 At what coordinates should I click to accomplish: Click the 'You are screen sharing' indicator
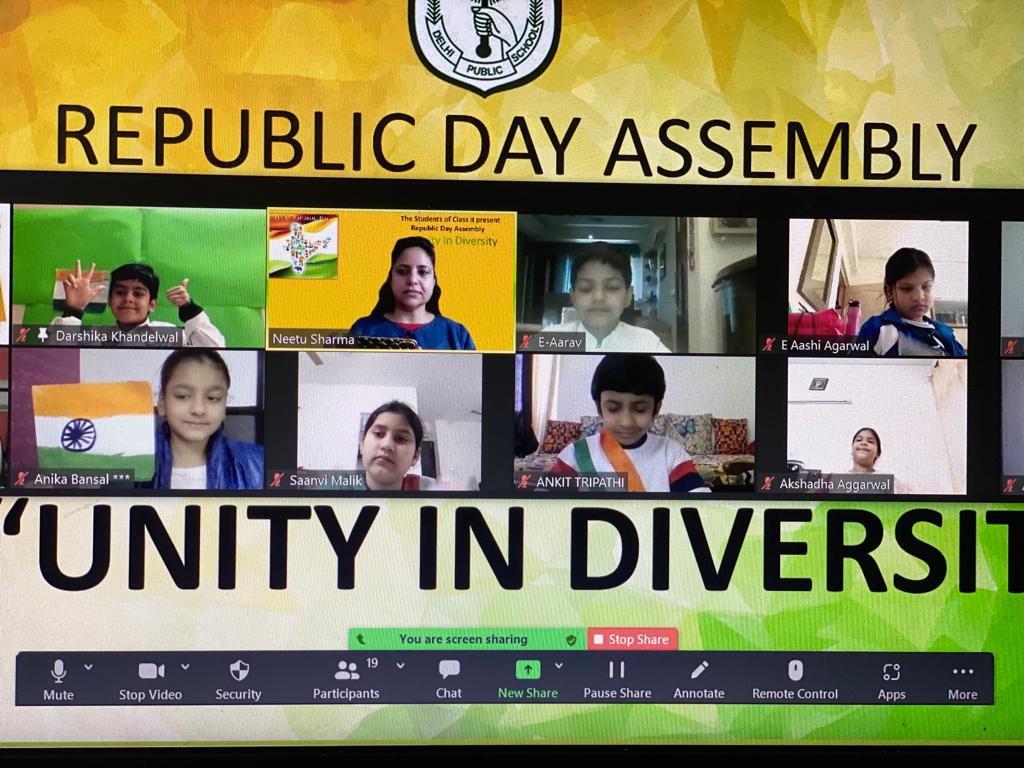[463, 639]
